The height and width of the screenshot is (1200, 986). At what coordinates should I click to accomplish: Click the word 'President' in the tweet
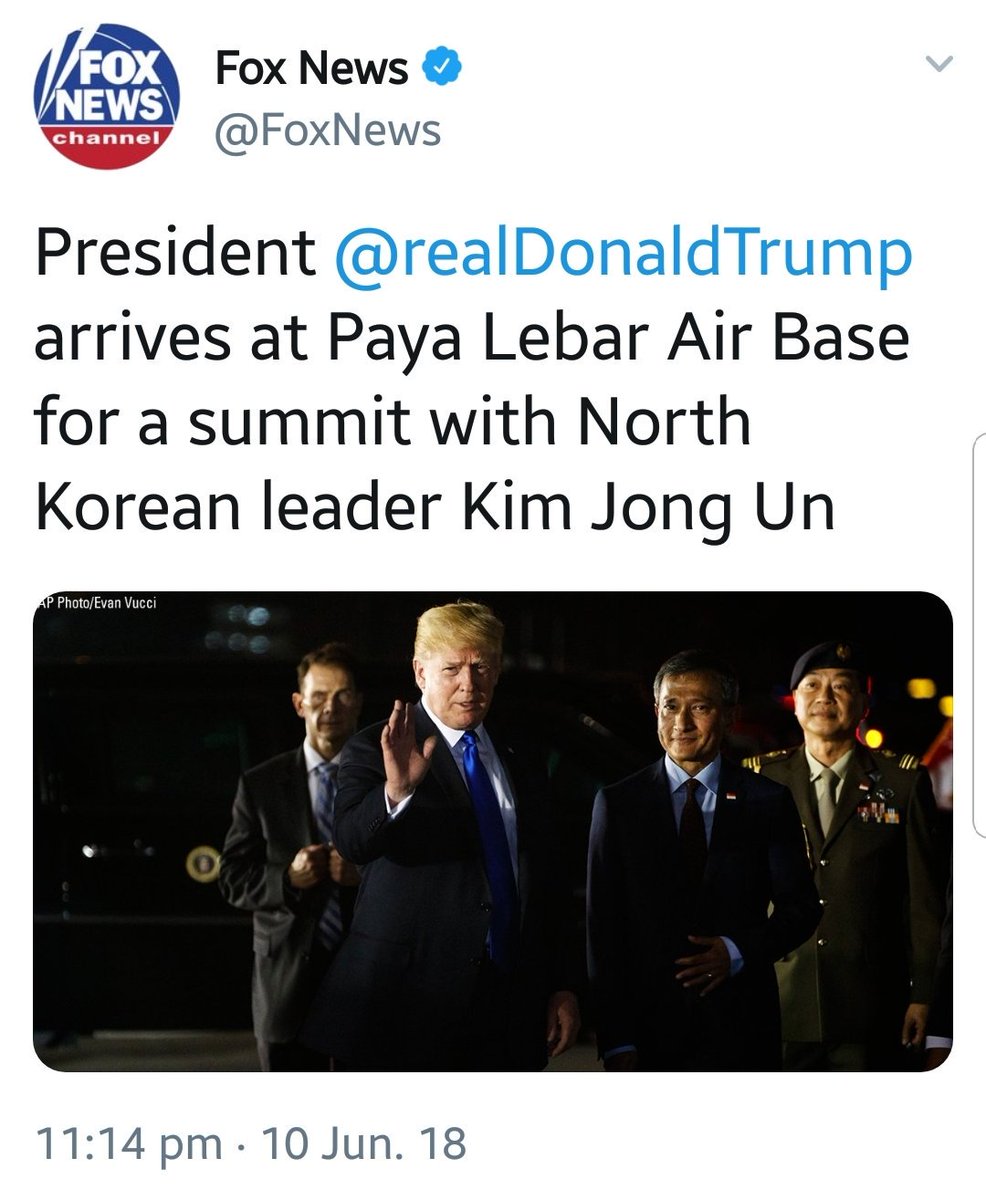[174, 256]
